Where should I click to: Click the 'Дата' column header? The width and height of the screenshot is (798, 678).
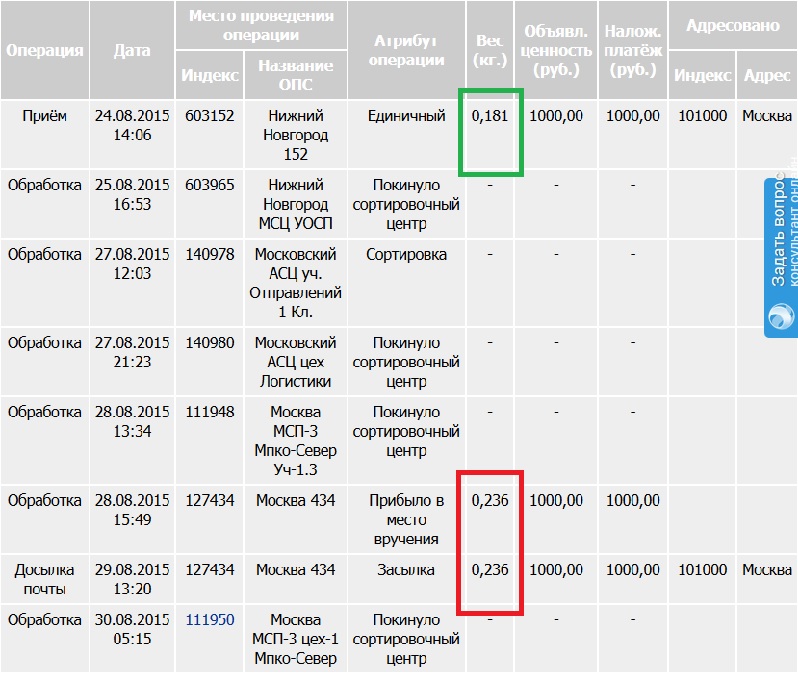point(132,50)
